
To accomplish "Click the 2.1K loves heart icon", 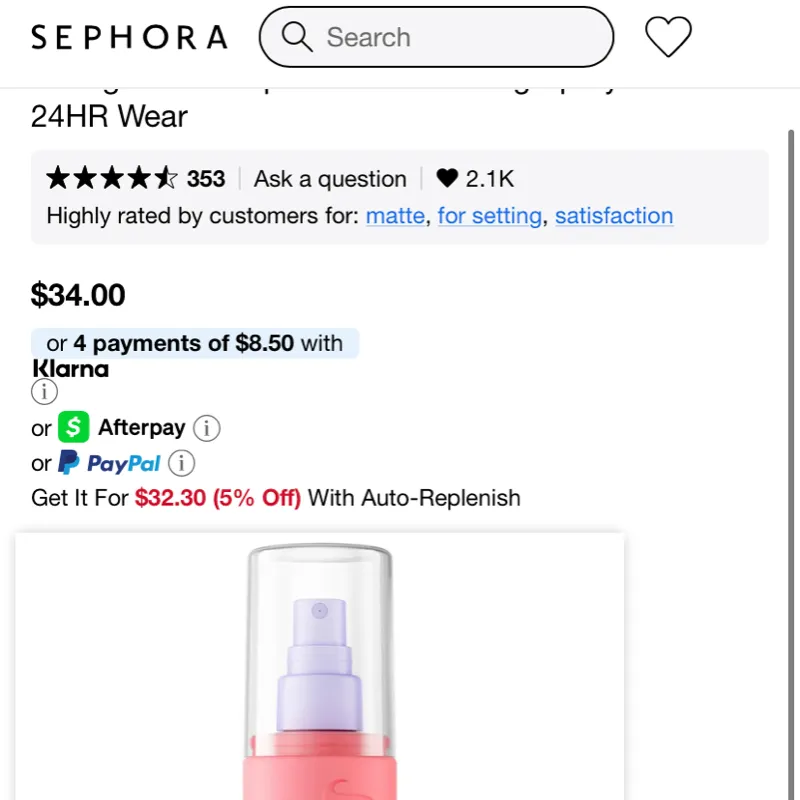I will 447,179.
